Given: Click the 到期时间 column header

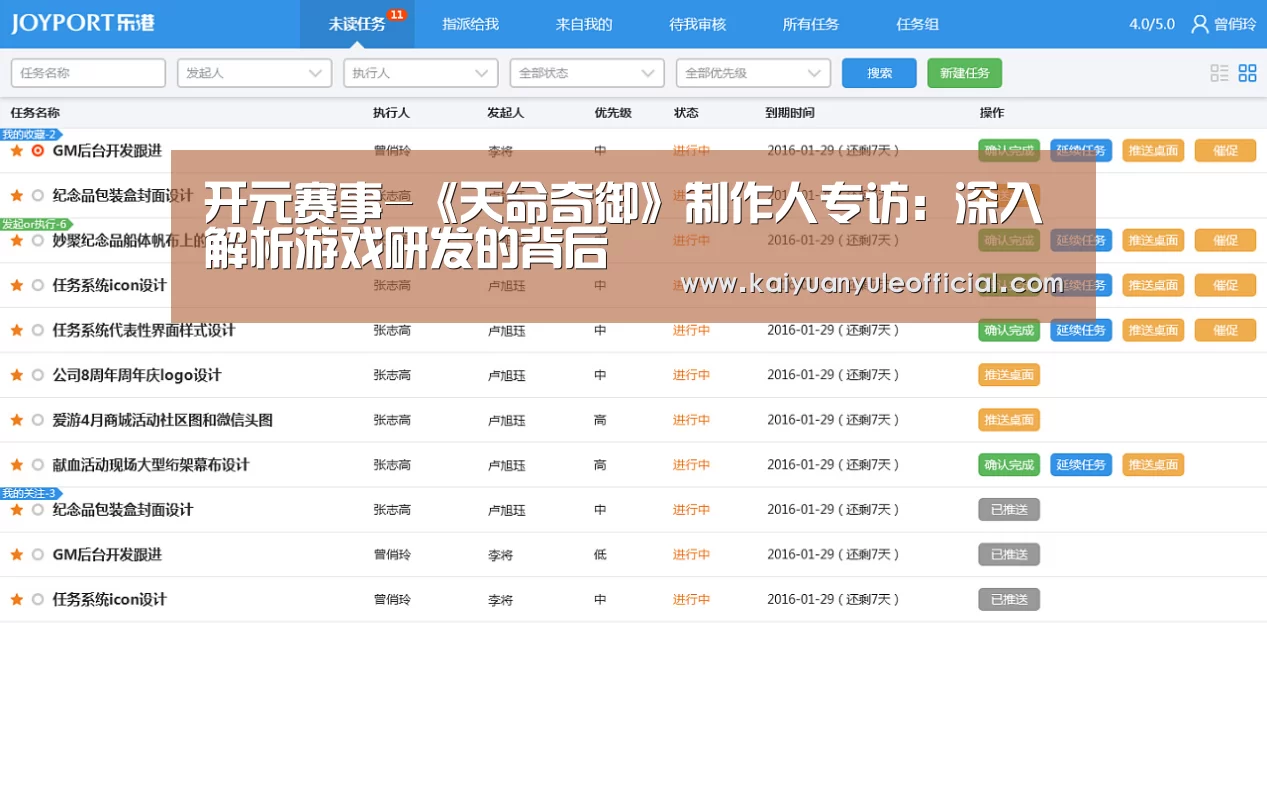Looking at the screenshot, I should click(x=790, y=113).
